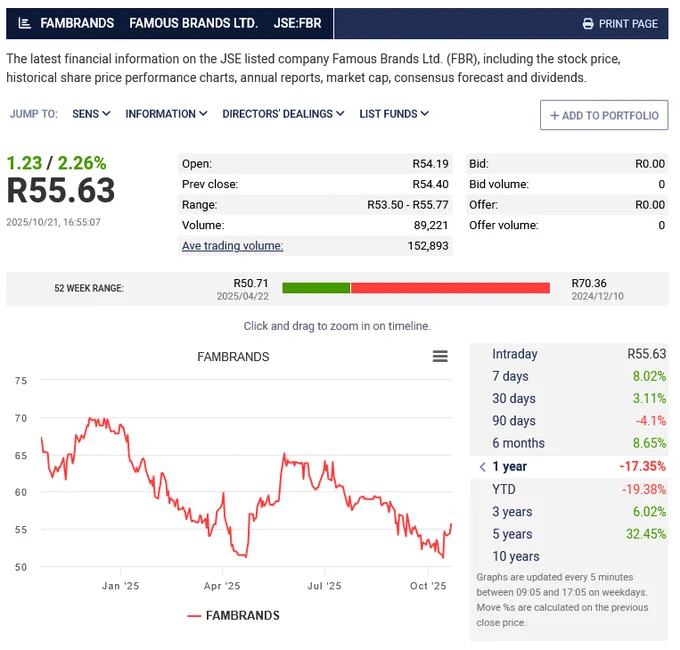Viewport: 680px width, 650px height.
Task: Click the average volume value 152,893
Action: click(x=428, y=246)
